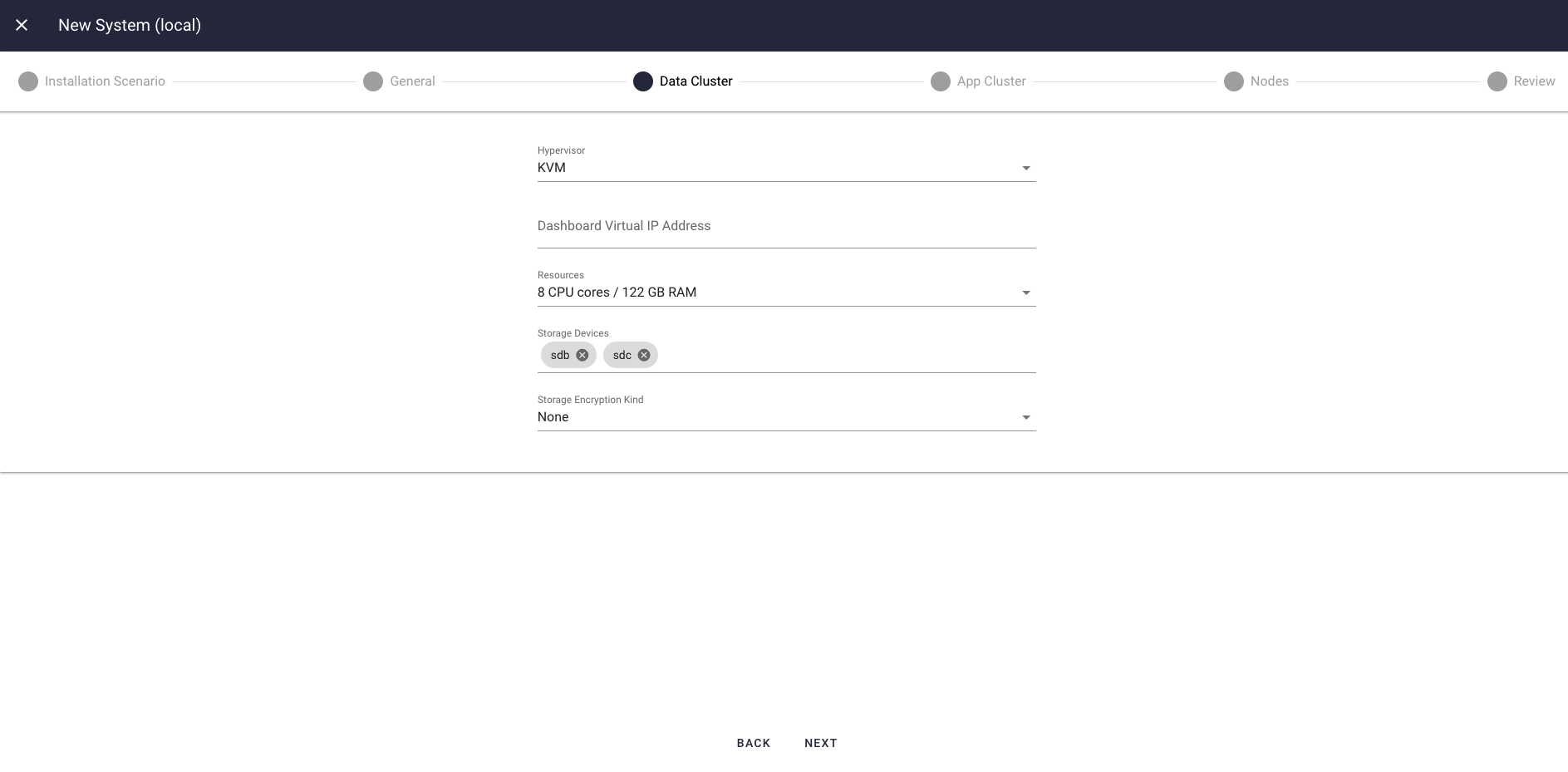The image size is (1568, 772).
Task: Click the sdb chip label
Action: point(560,355)
